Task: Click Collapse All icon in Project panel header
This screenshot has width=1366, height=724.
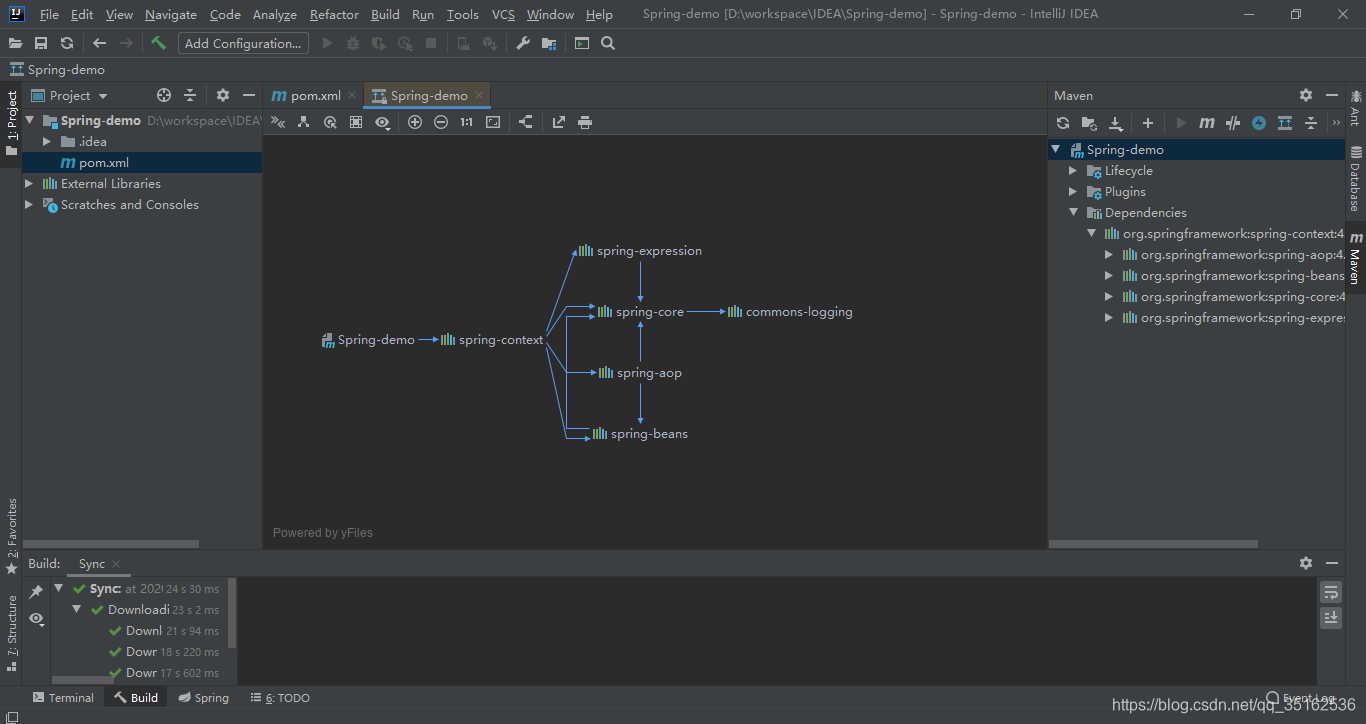Action: tap(190, 95)
